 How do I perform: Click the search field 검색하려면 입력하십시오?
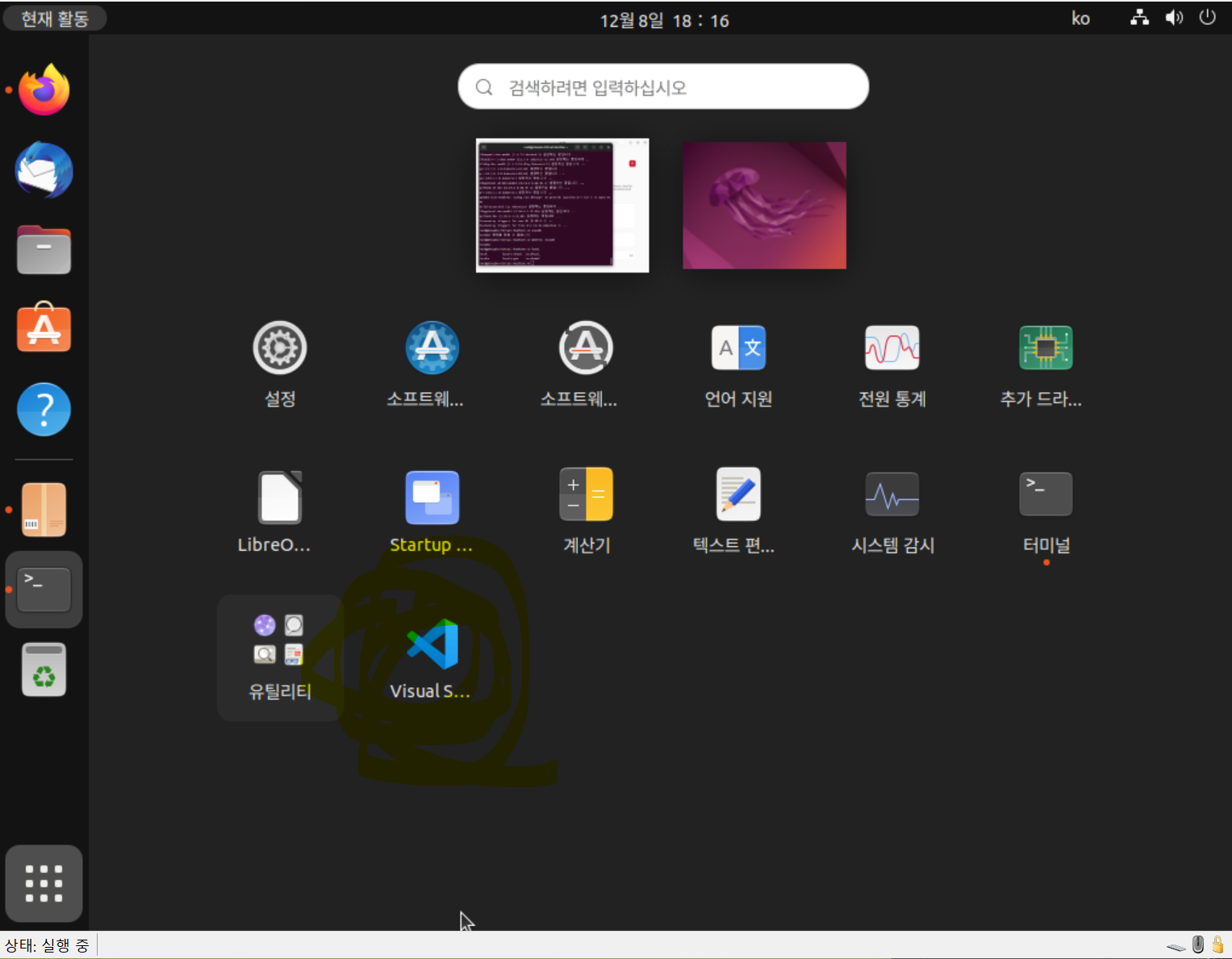tap(663, 86)
